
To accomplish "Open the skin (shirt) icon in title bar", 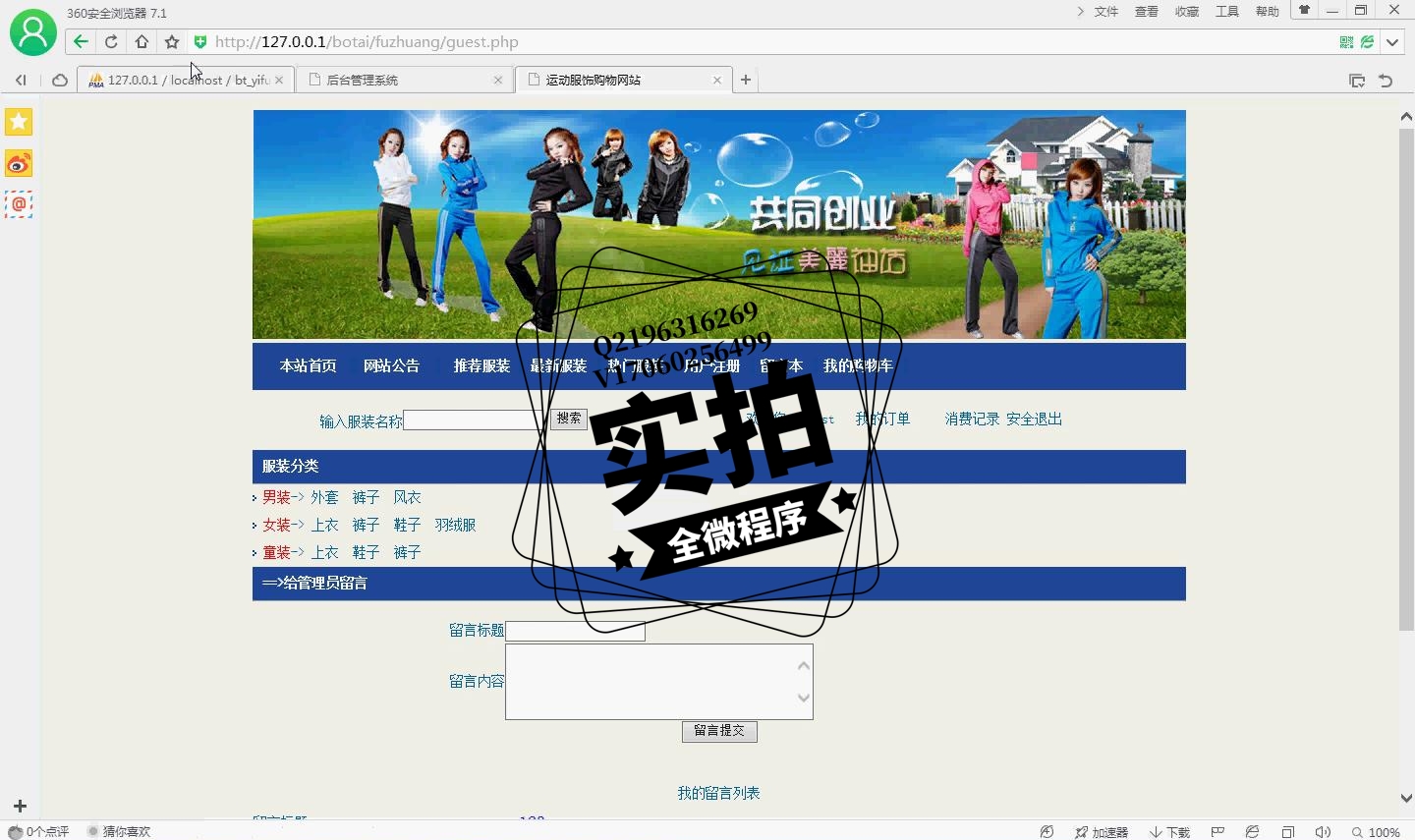I will [x=1304, y=10].
